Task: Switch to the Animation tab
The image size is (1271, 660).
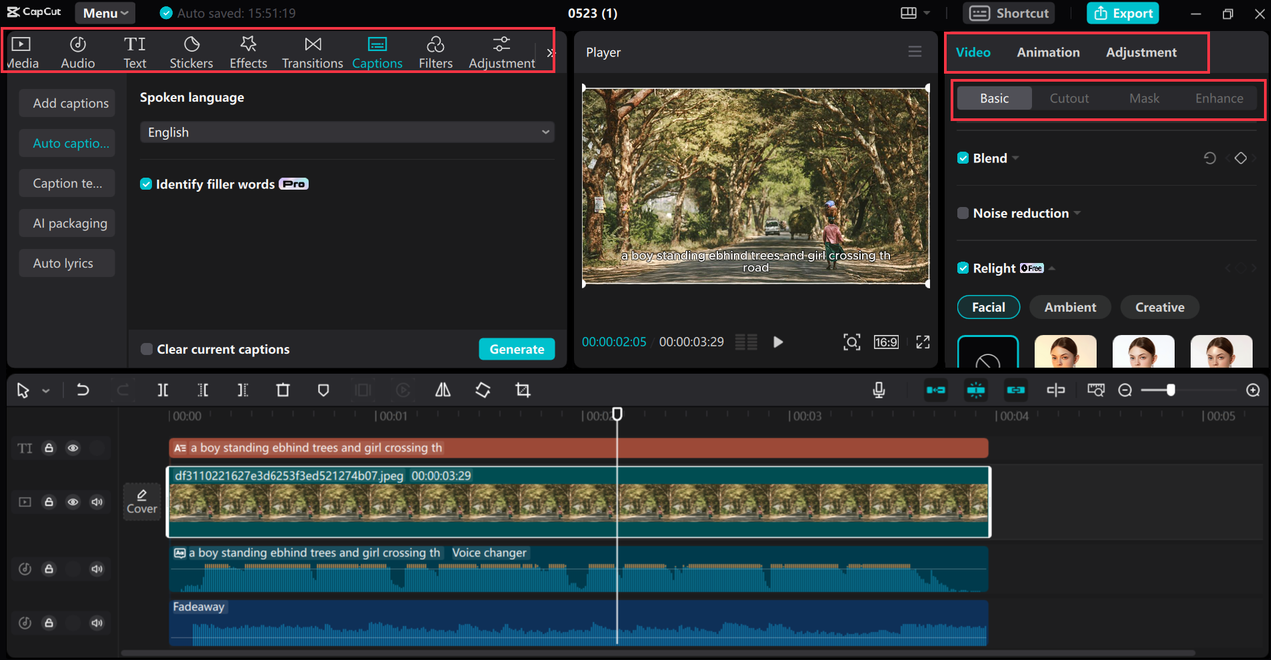Action: coord(1048,52)
